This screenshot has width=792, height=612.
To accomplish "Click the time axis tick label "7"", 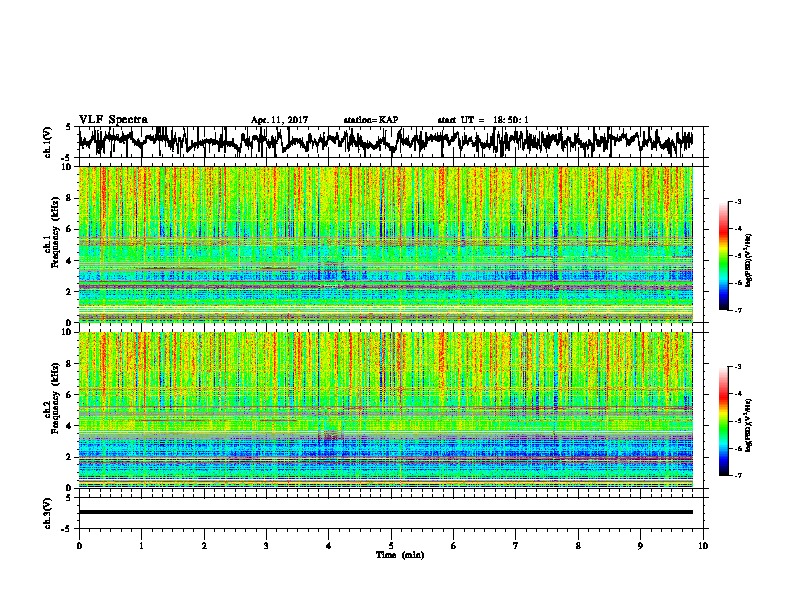I will 516,546.
